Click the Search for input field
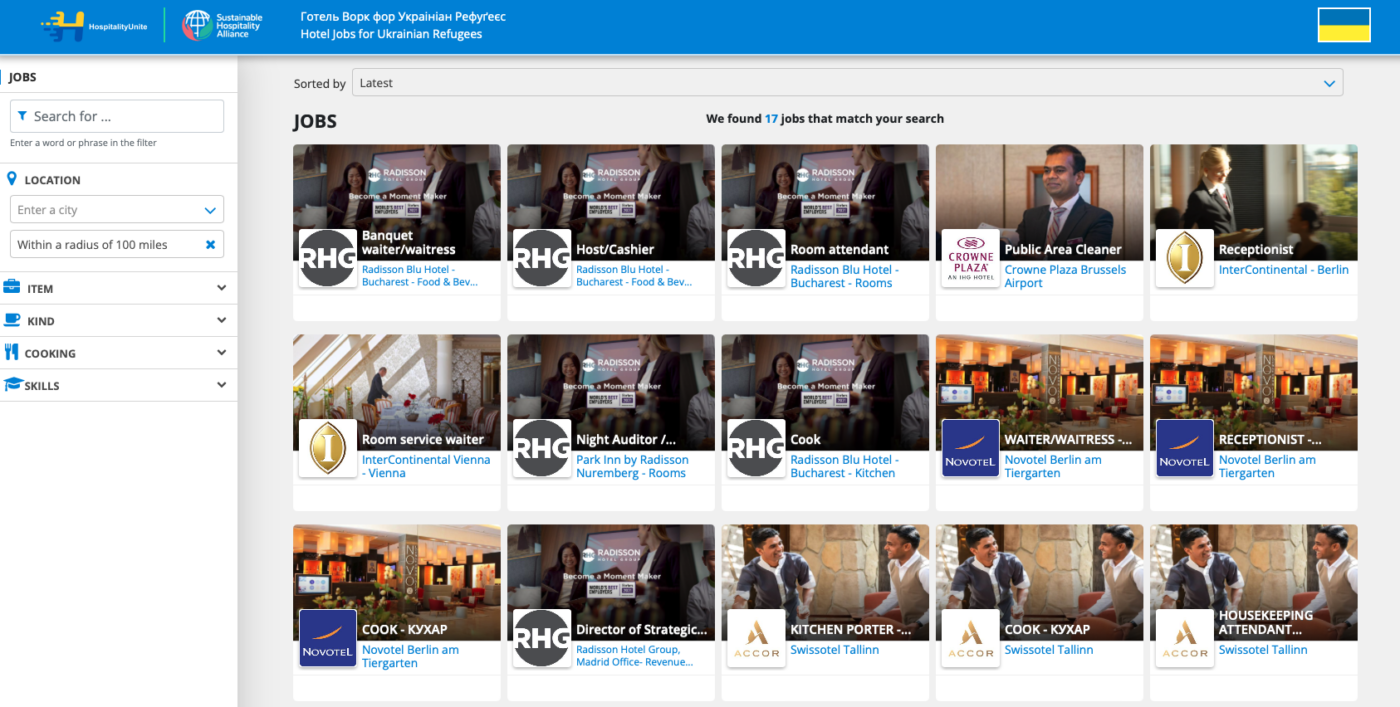The image size is (1400, 707). click(x=117, y=116)
